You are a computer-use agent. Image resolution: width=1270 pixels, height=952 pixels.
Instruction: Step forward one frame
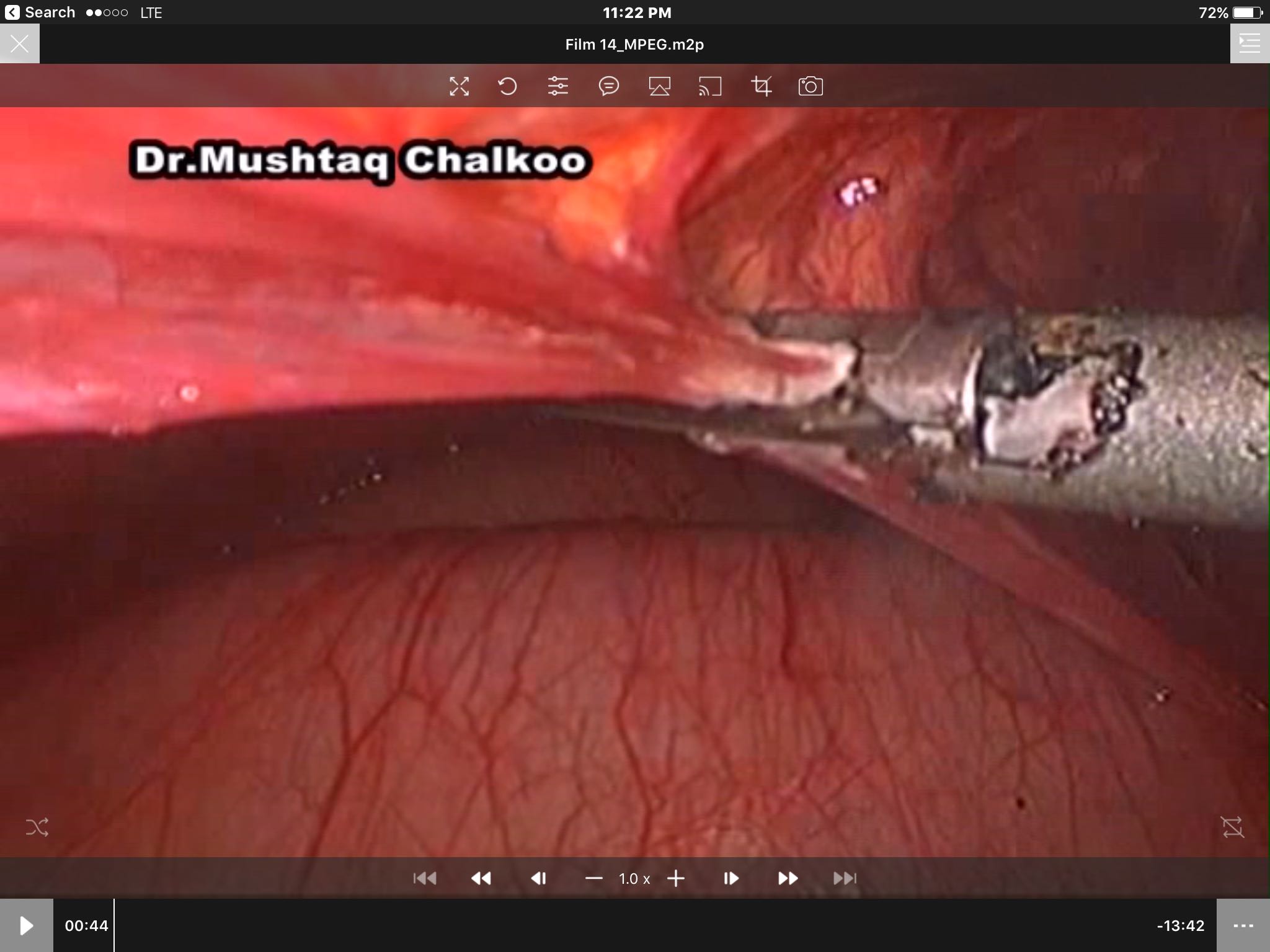tap(731, 878)
